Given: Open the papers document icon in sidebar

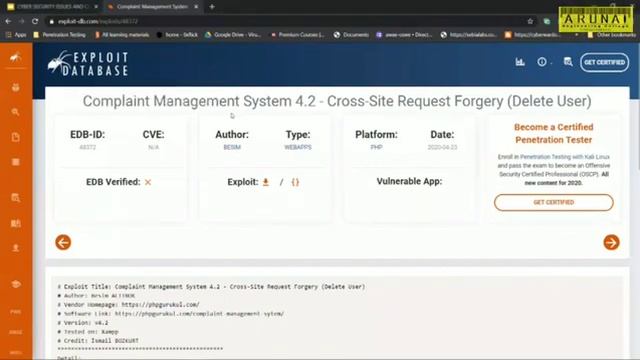Looking at the screenshot, I should point(16,137).
